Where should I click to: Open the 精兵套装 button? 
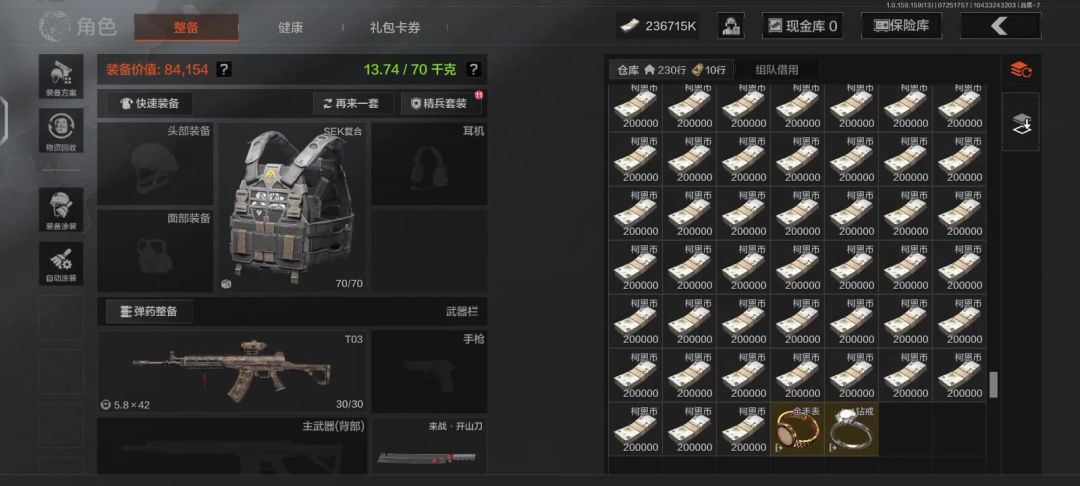pos(441,103)
